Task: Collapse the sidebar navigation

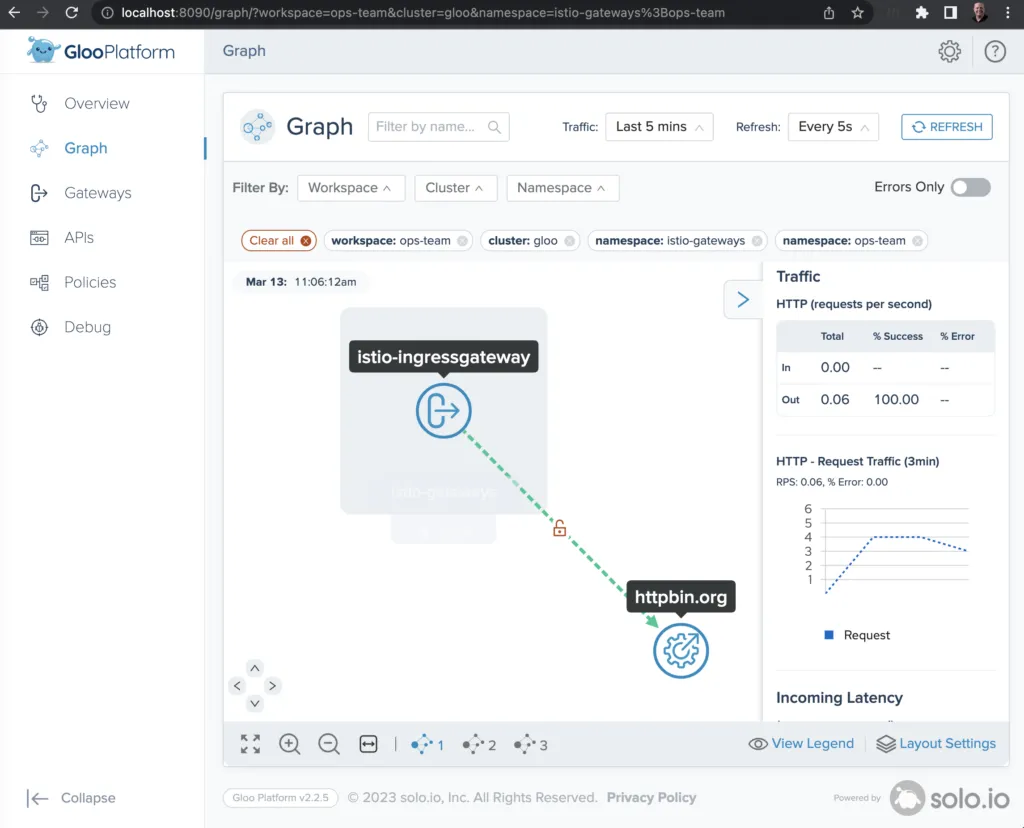Action: (71, 798)
